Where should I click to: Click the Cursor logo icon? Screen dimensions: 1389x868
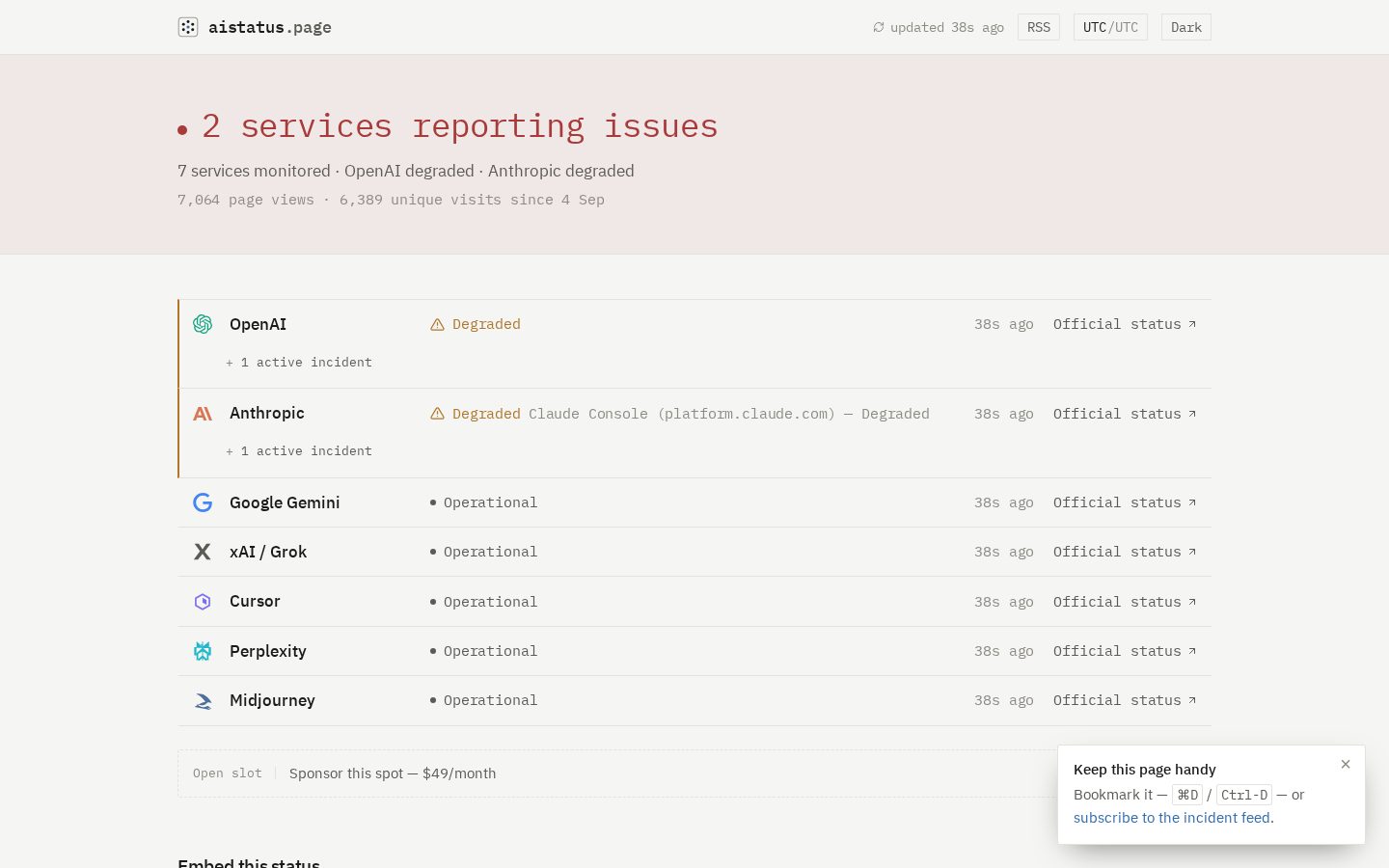(x=203, y=602)
